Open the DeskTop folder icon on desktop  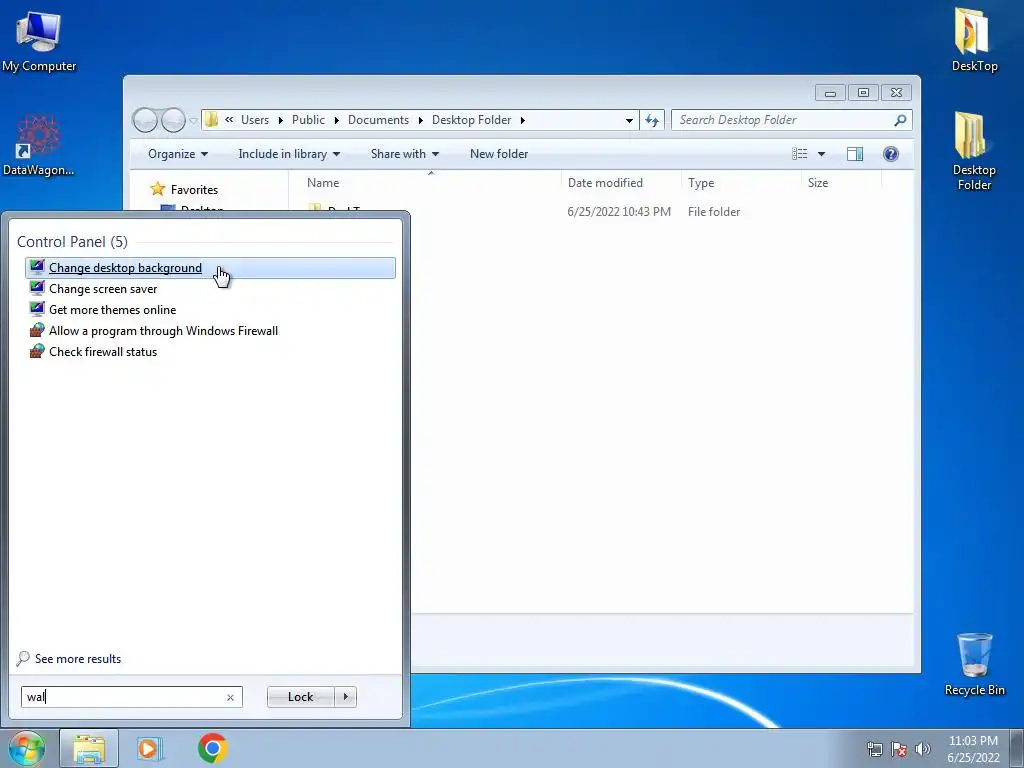pyautogui.click(x=974, y=39)
